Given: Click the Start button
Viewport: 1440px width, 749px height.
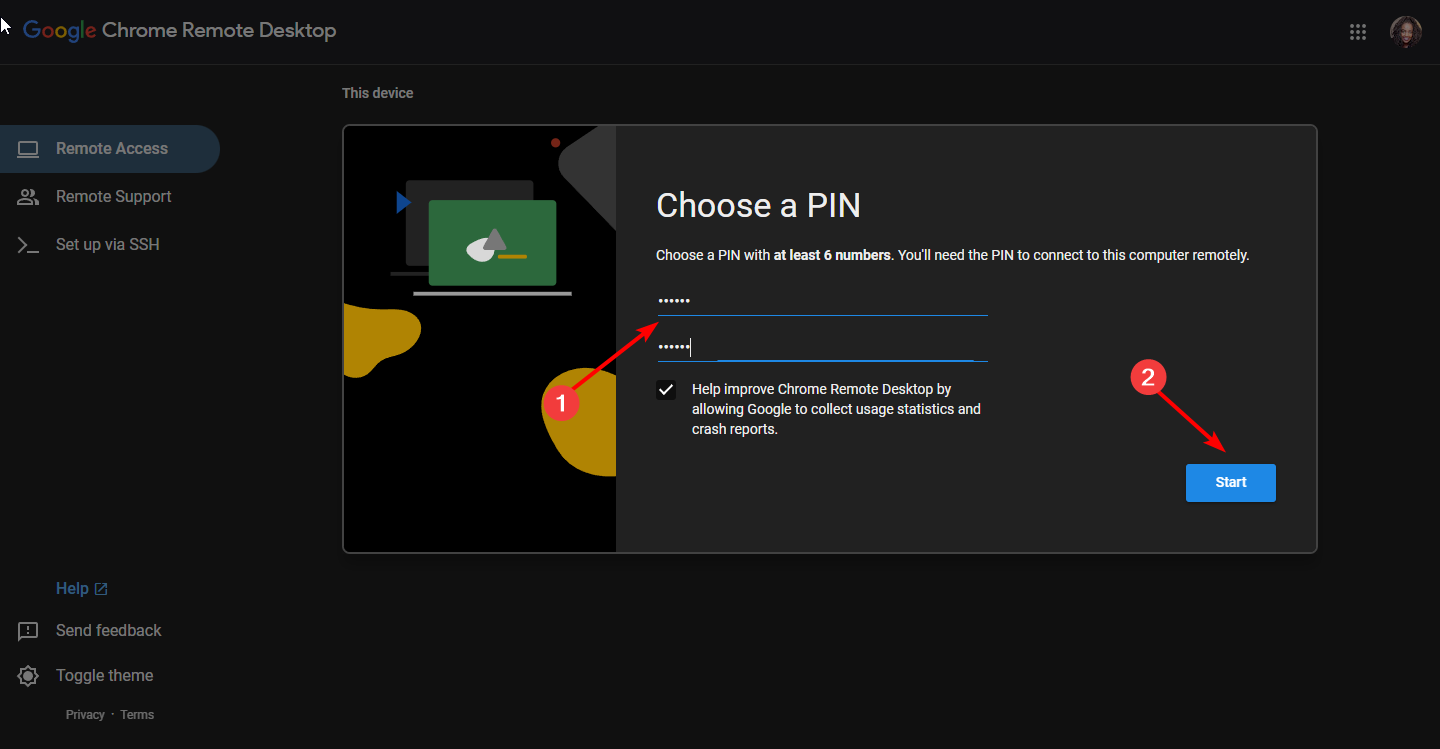Looking at the screenshot, I should pyautogui.click(x=1231, y=483).
